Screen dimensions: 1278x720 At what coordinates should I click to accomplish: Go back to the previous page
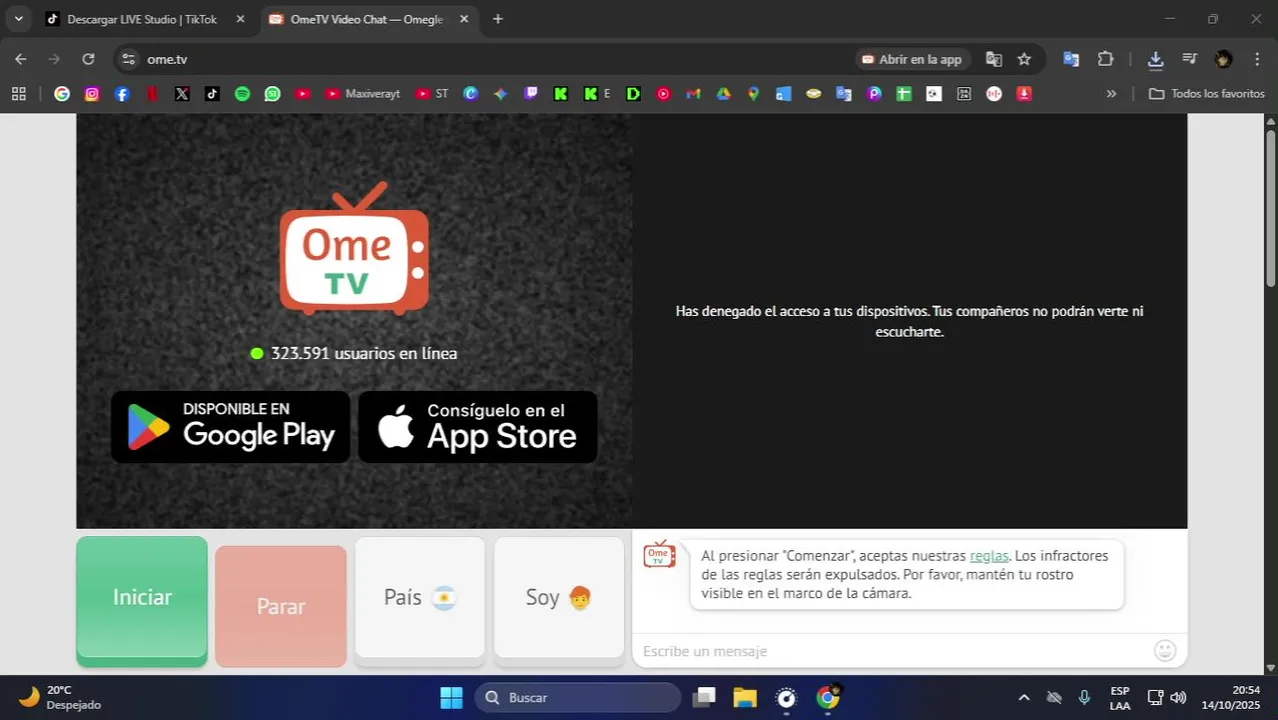(x=21, y=59)
